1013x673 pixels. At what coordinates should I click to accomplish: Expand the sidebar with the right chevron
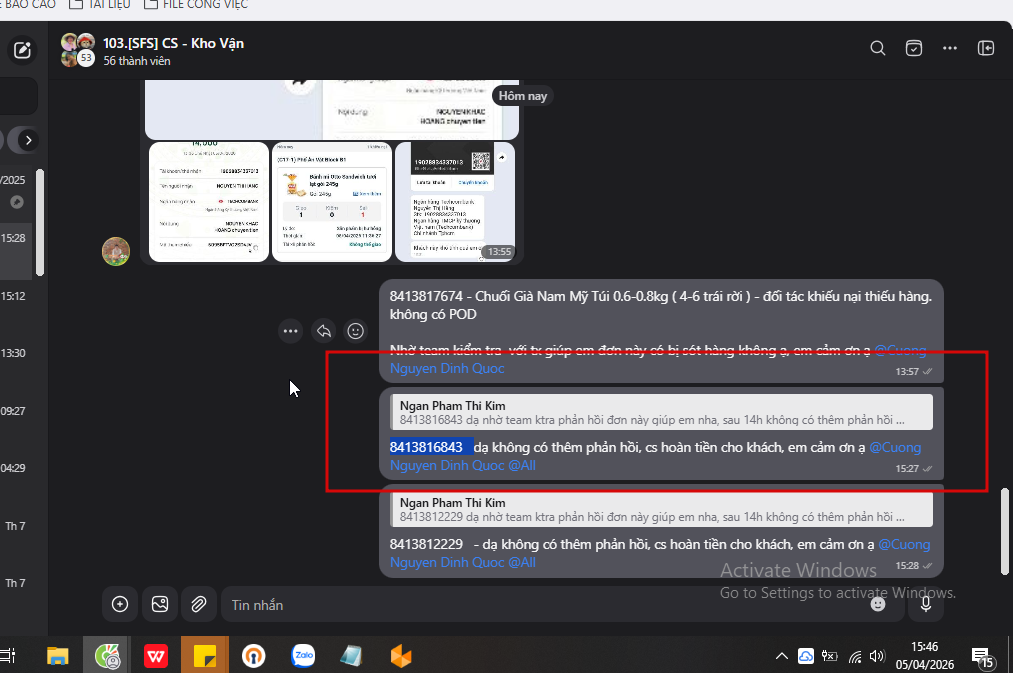(x=28, y=140)
